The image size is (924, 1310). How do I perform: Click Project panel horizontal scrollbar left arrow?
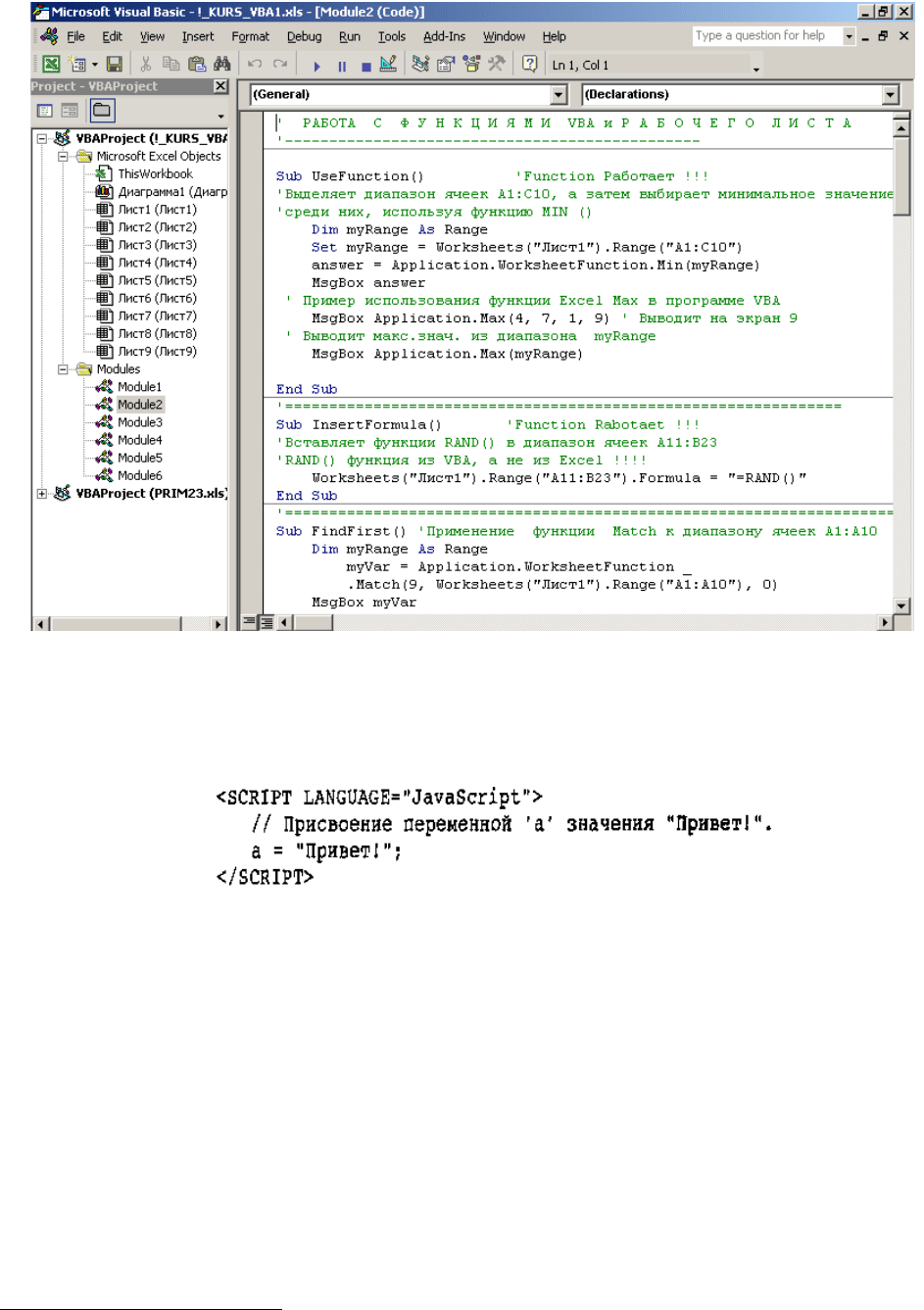click(x=40, y=623)
